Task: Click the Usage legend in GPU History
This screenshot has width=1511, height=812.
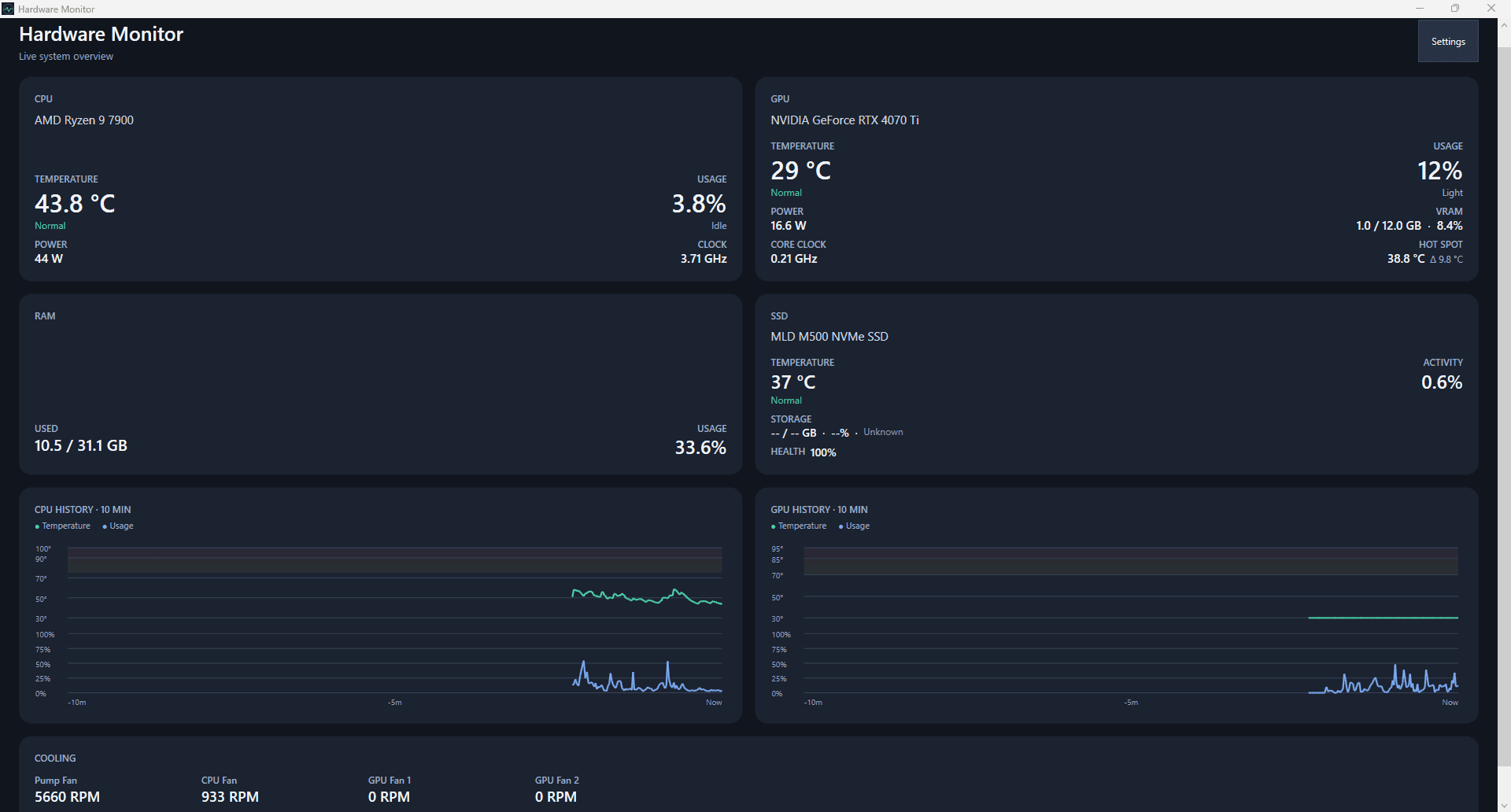Action: pos(854,526)
